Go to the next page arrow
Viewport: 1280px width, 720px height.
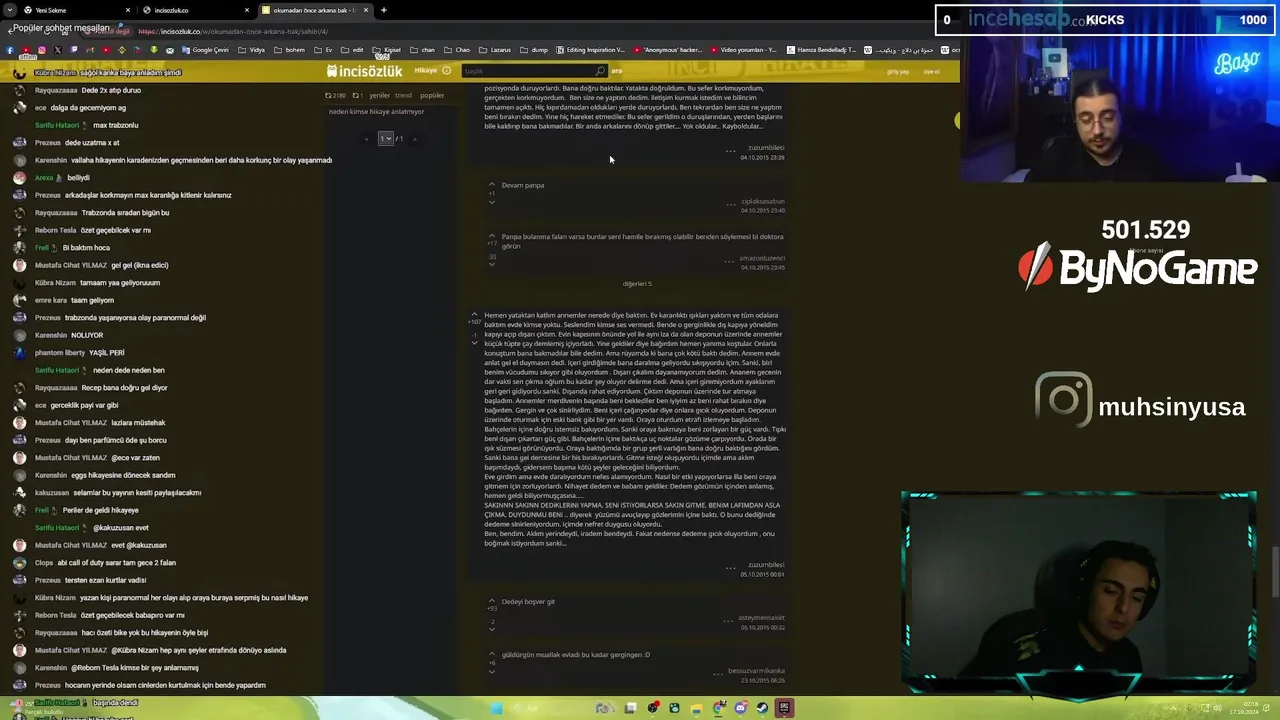point(414,138)
